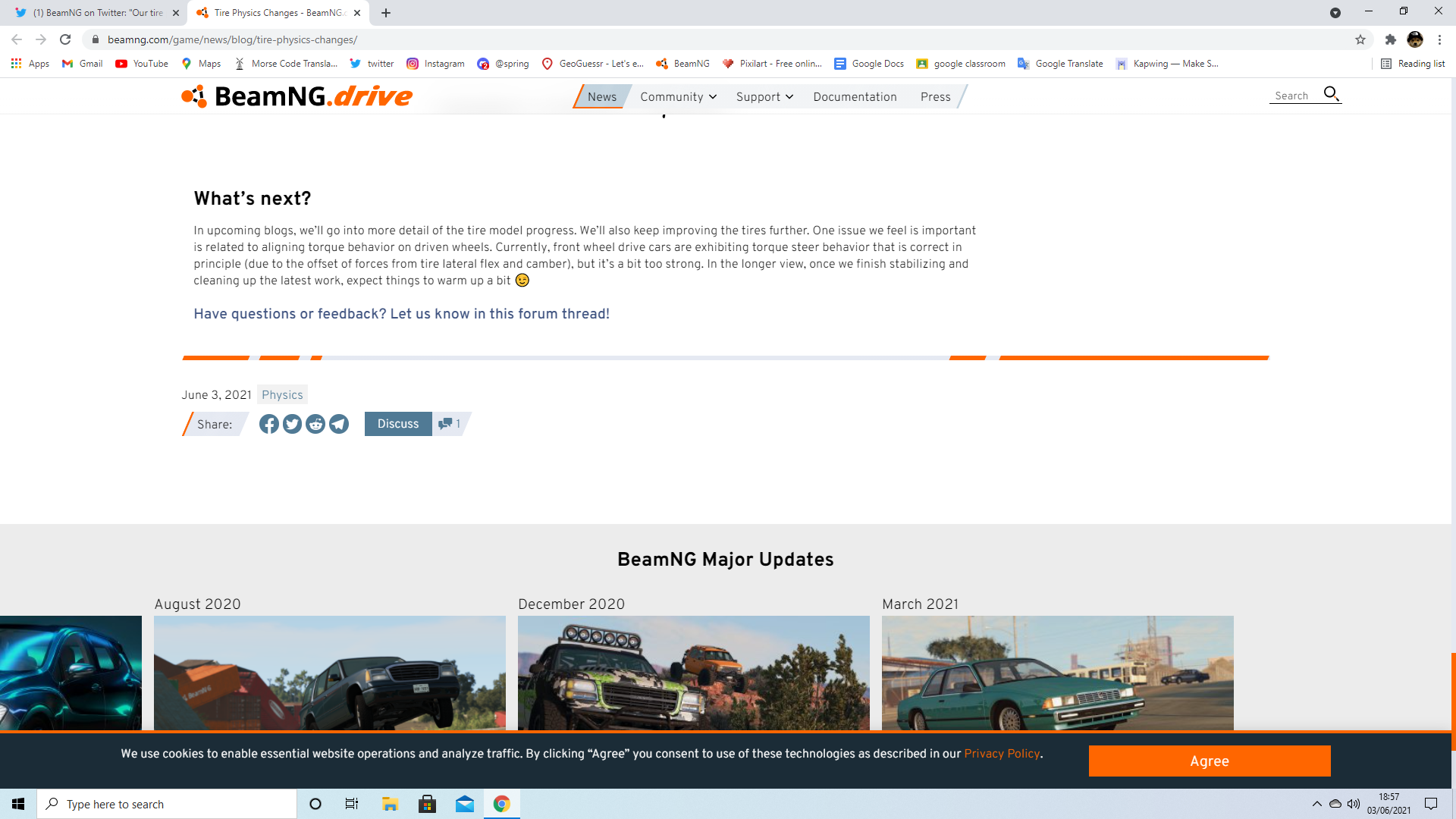Open Task View on taskbar
The width and height of the screenshot is (1456, 819).
pyautogui.click(x=352, y=804)
